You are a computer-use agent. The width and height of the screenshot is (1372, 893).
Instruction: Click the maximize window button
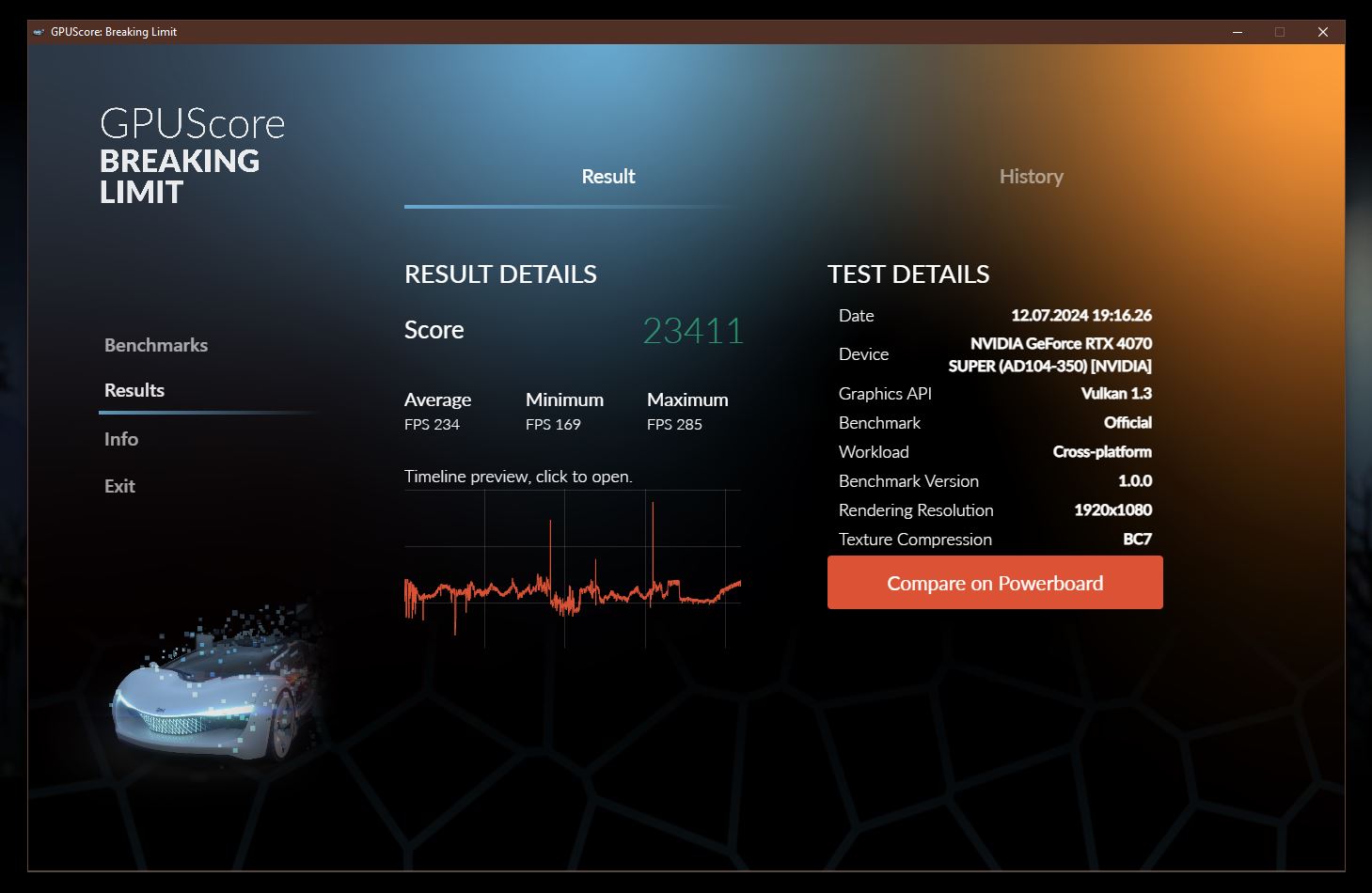(x=1280, y=32)
